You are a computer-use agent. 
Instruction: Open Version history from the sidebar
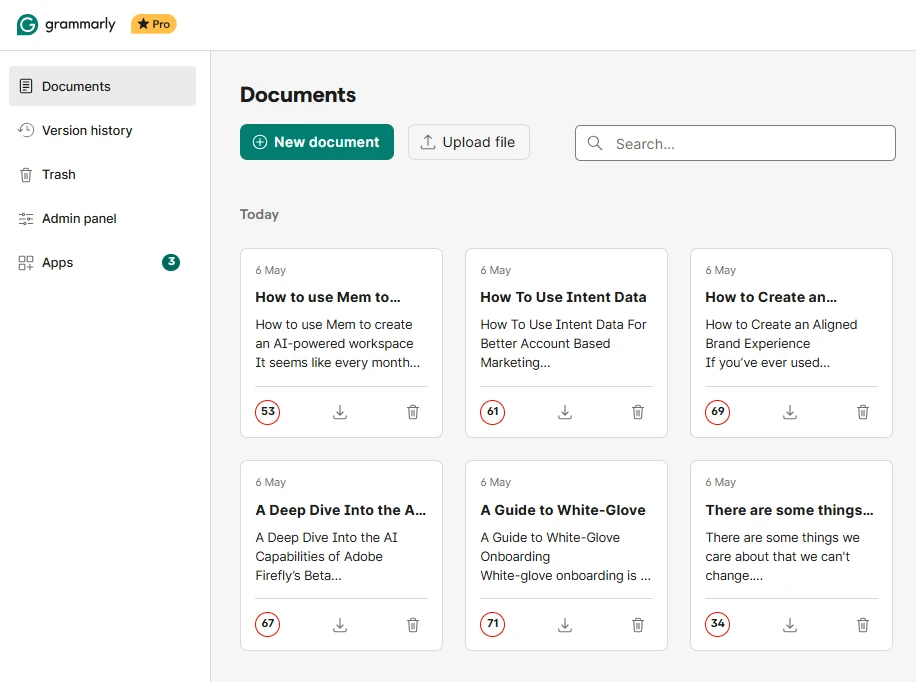point(87,130)
